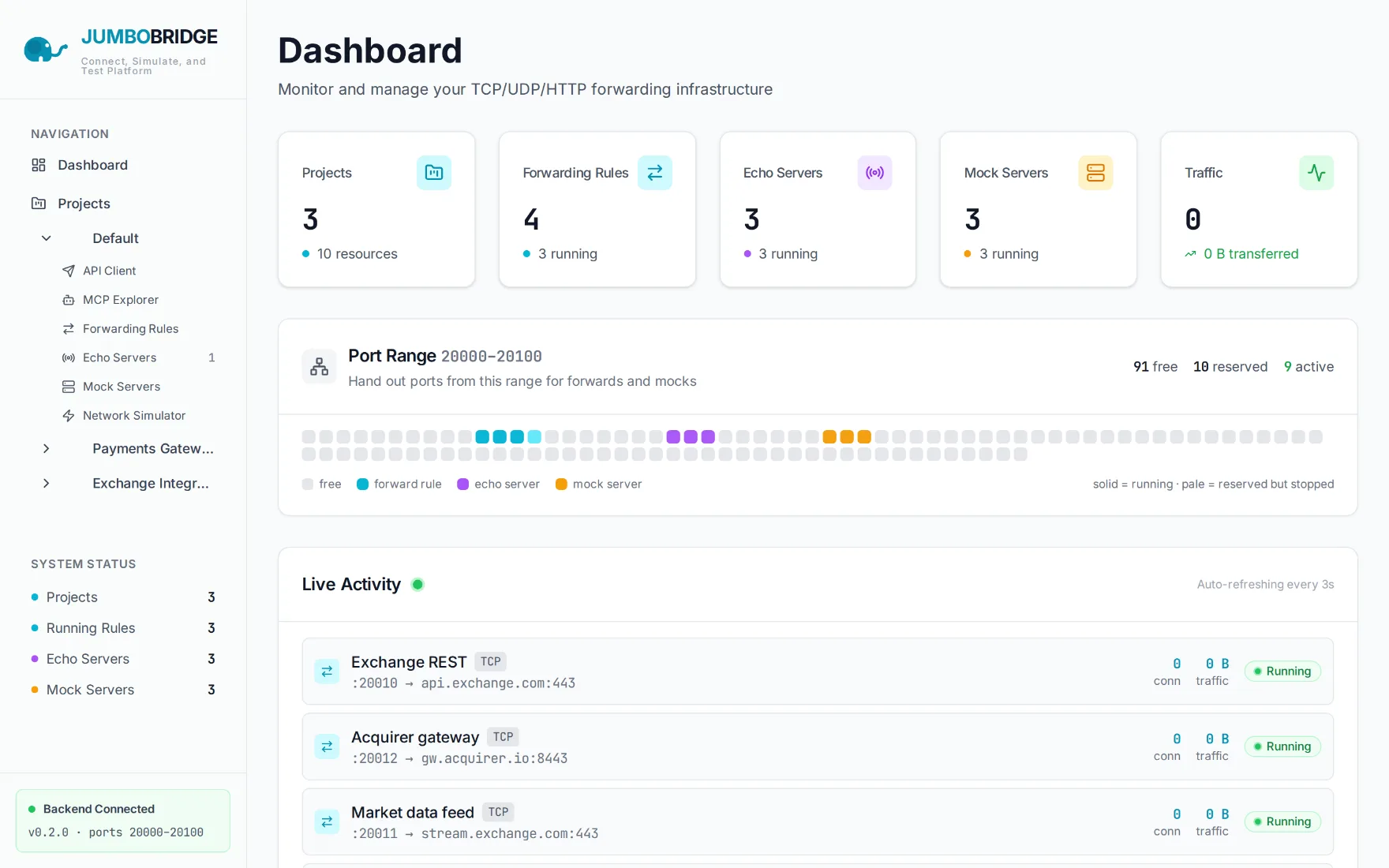Screen dimensions: 1389x868
Task: Click the Forwarding Rules arrows icon in sidebar
Action: pyautogui.click(x=69, y=329)
